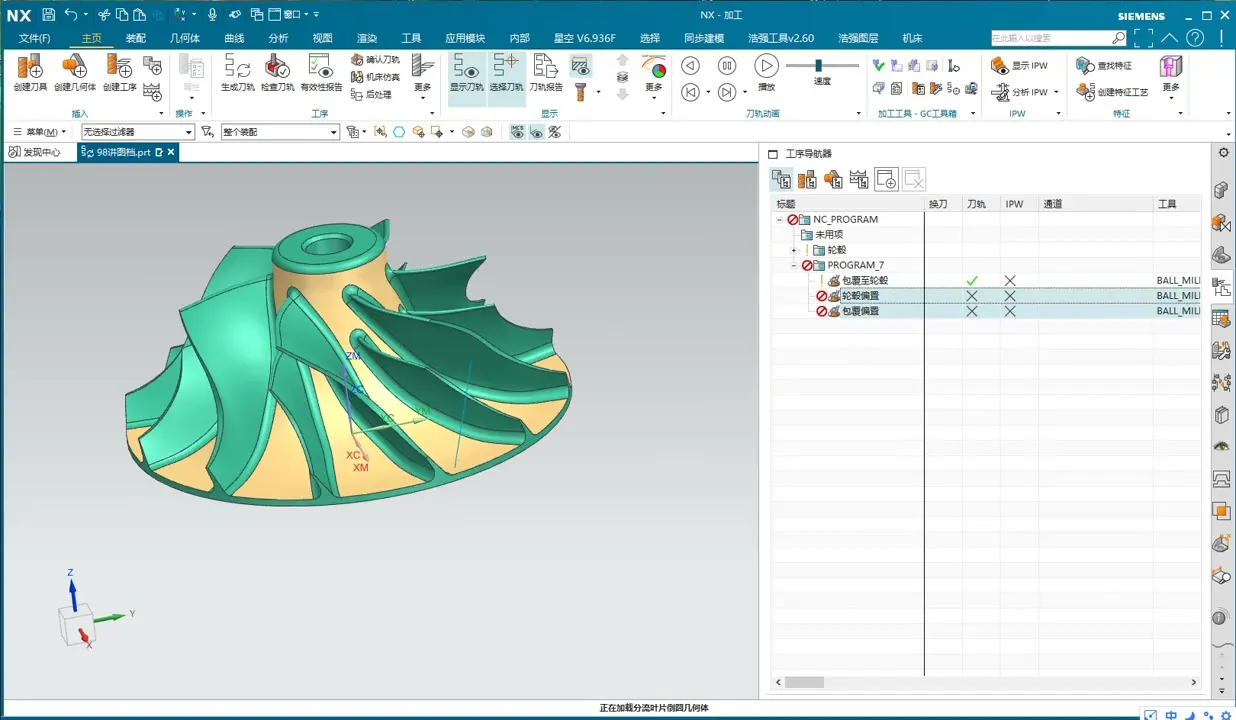Click the 生成刀轨 (Generate Tool Path) icon

click(237, 68)
